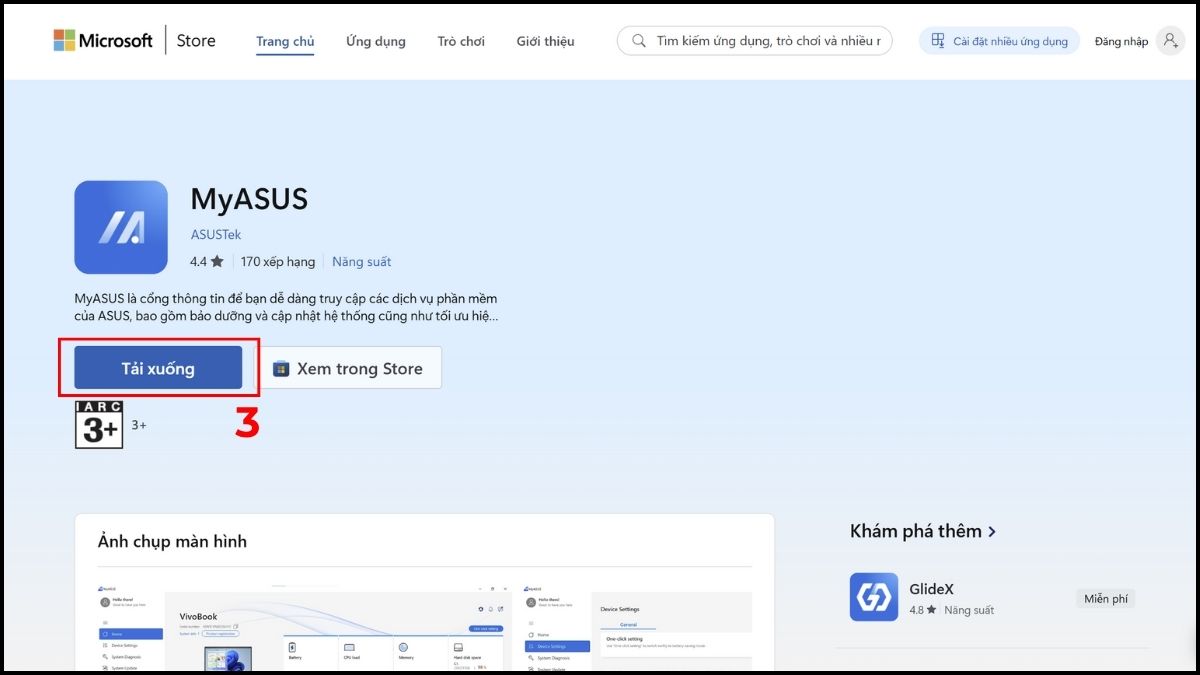1200x675 pixels.
Task: Click the Đăng nhập sign-in link
Action: (x=1121, y=42)
